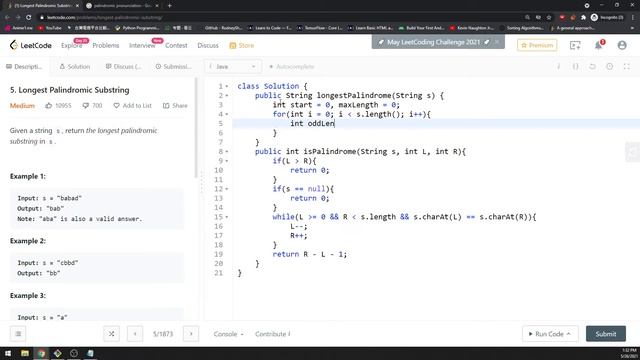Screen dimensions: 640x360
Task: Click the Medium difficulty label
Action: tap(22, 106)
